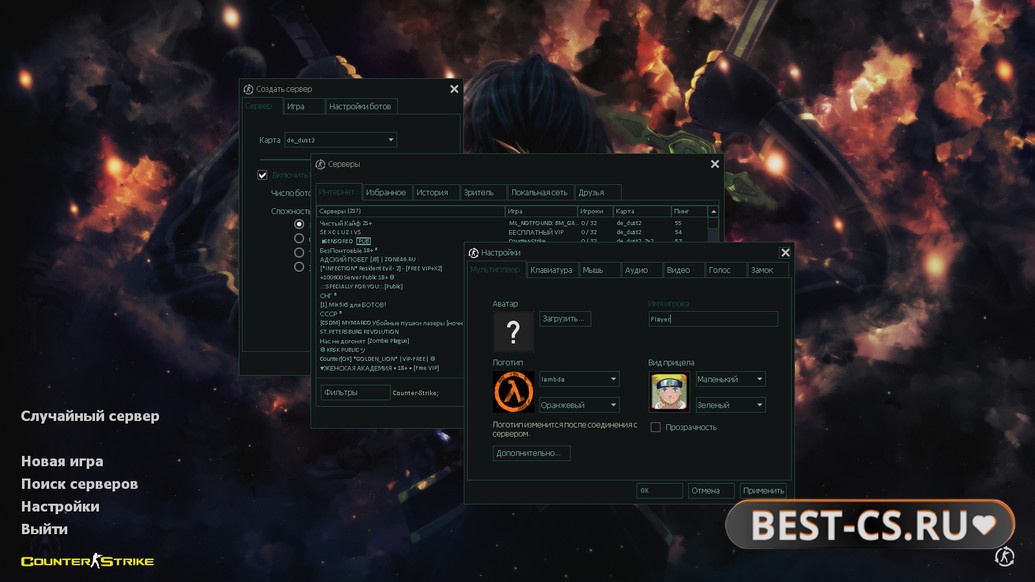Click the Counter-Strike icon in Настройки title bar
The image size is (1035, 582).
click(x=473, y=253)
